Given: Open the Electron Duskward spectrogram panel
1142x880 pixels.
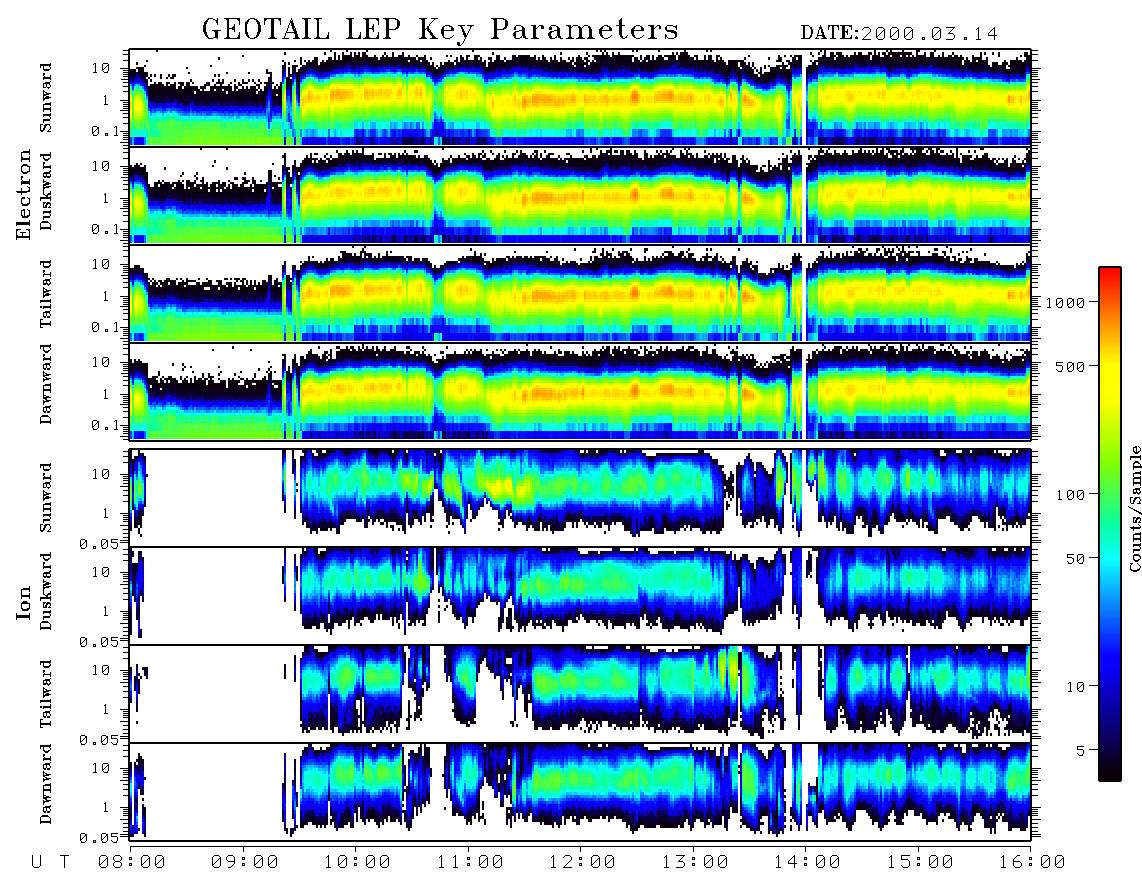Looking at the screenshot, I should tap(580, 195).
